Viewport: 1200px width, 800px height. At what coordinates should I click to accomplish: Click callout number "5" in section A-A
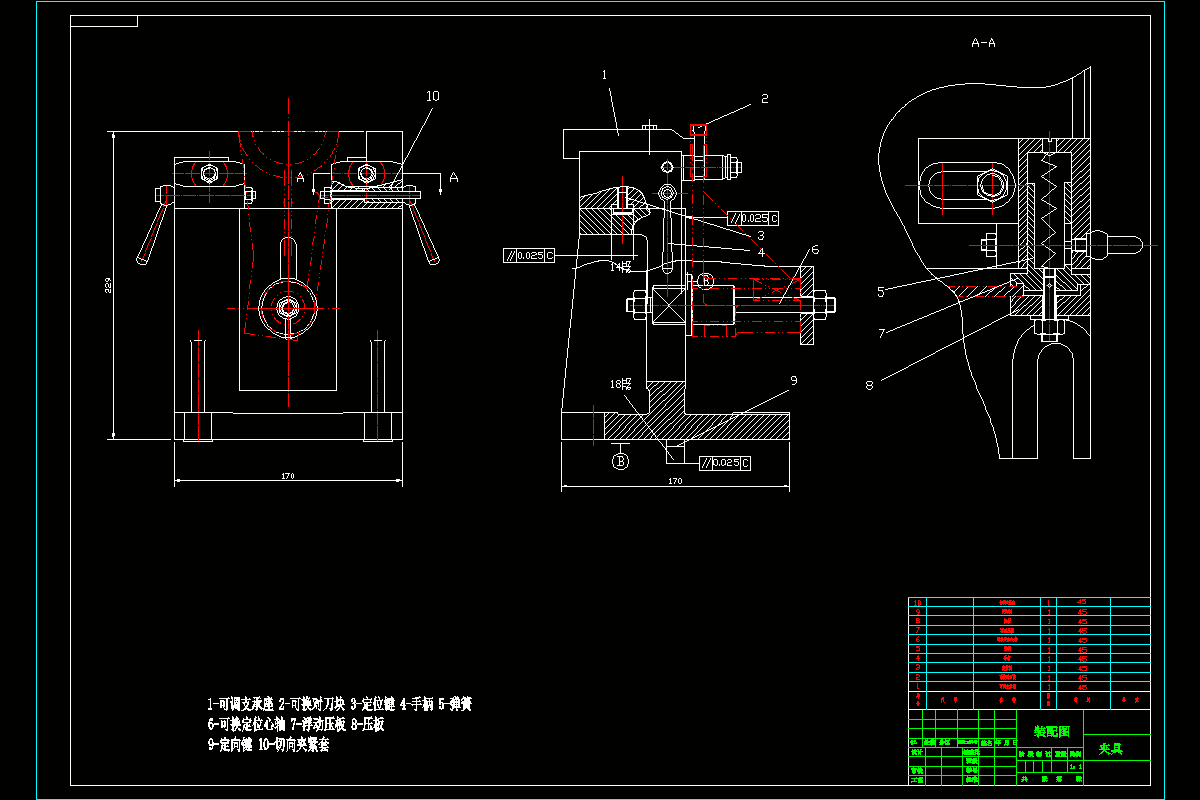click(880, 292)
